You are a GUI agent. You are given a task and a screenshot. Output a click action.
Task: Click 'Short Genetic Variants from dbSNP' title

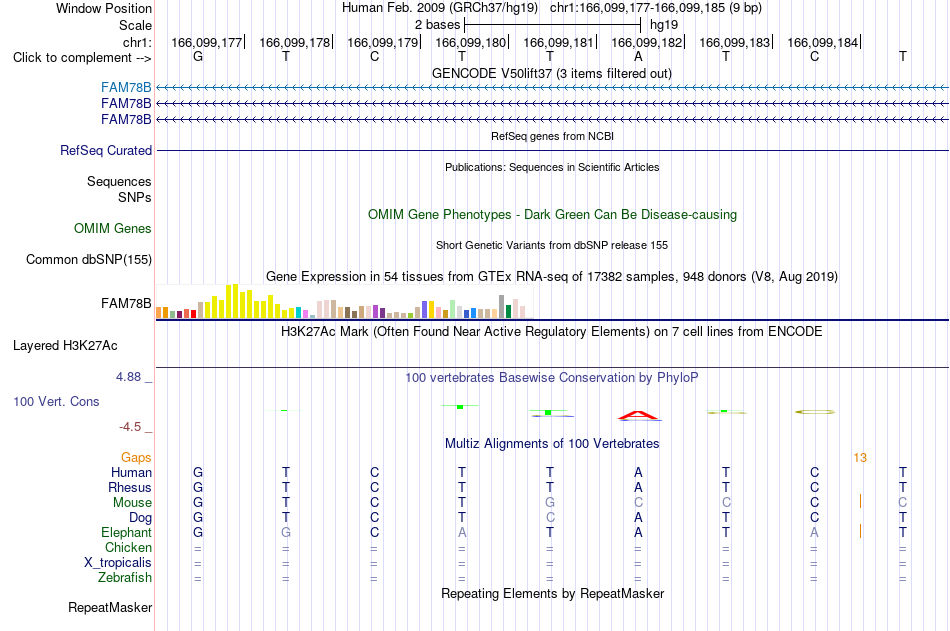(x=552, y=245)
